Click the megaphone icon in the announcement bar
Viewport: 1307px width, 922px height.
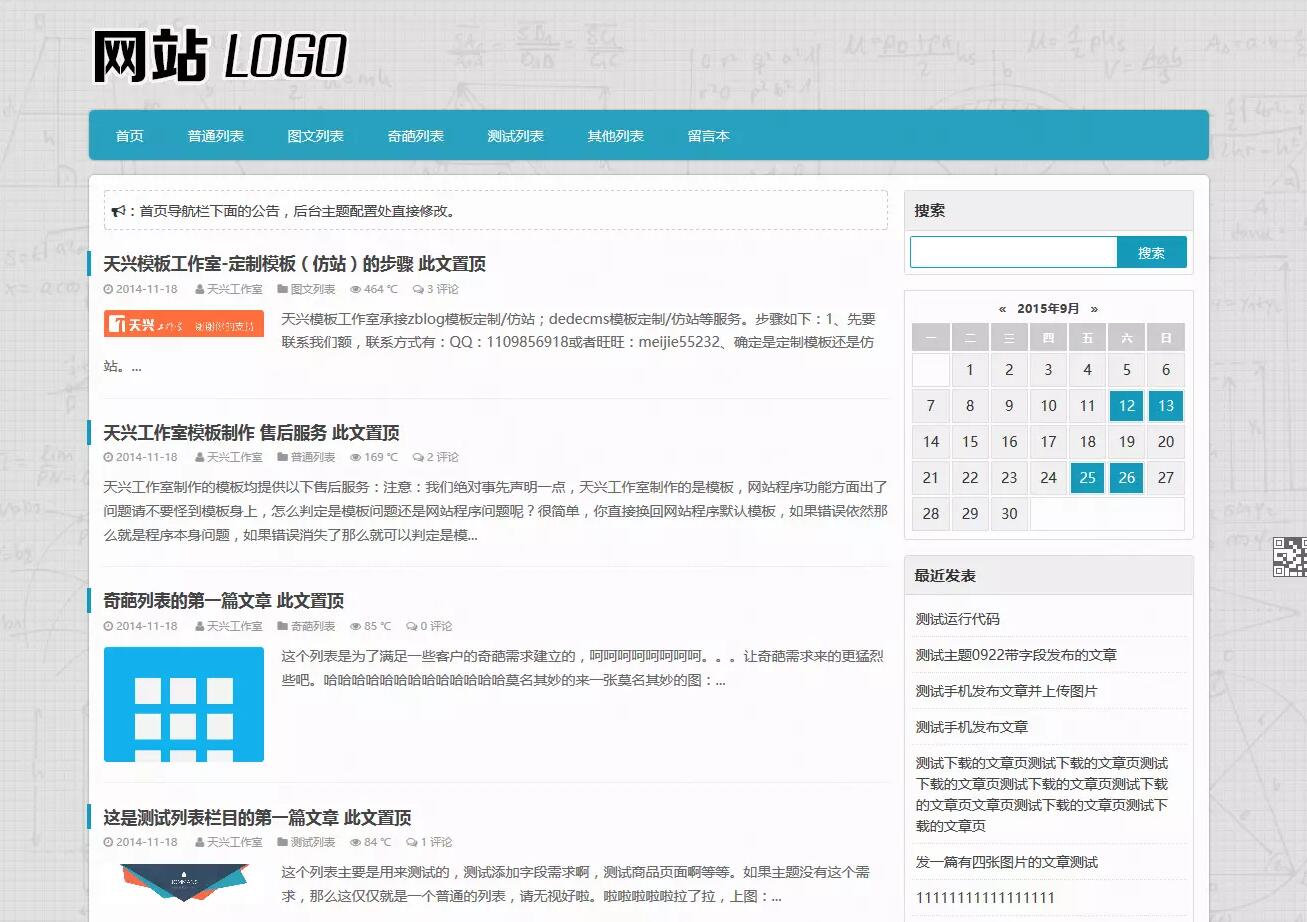pyautogui.click(x=118, y=211)
